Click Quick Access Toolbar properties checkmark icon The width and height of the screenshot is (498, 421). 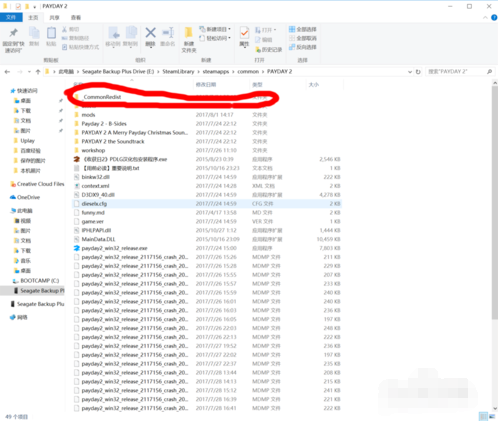18,6
